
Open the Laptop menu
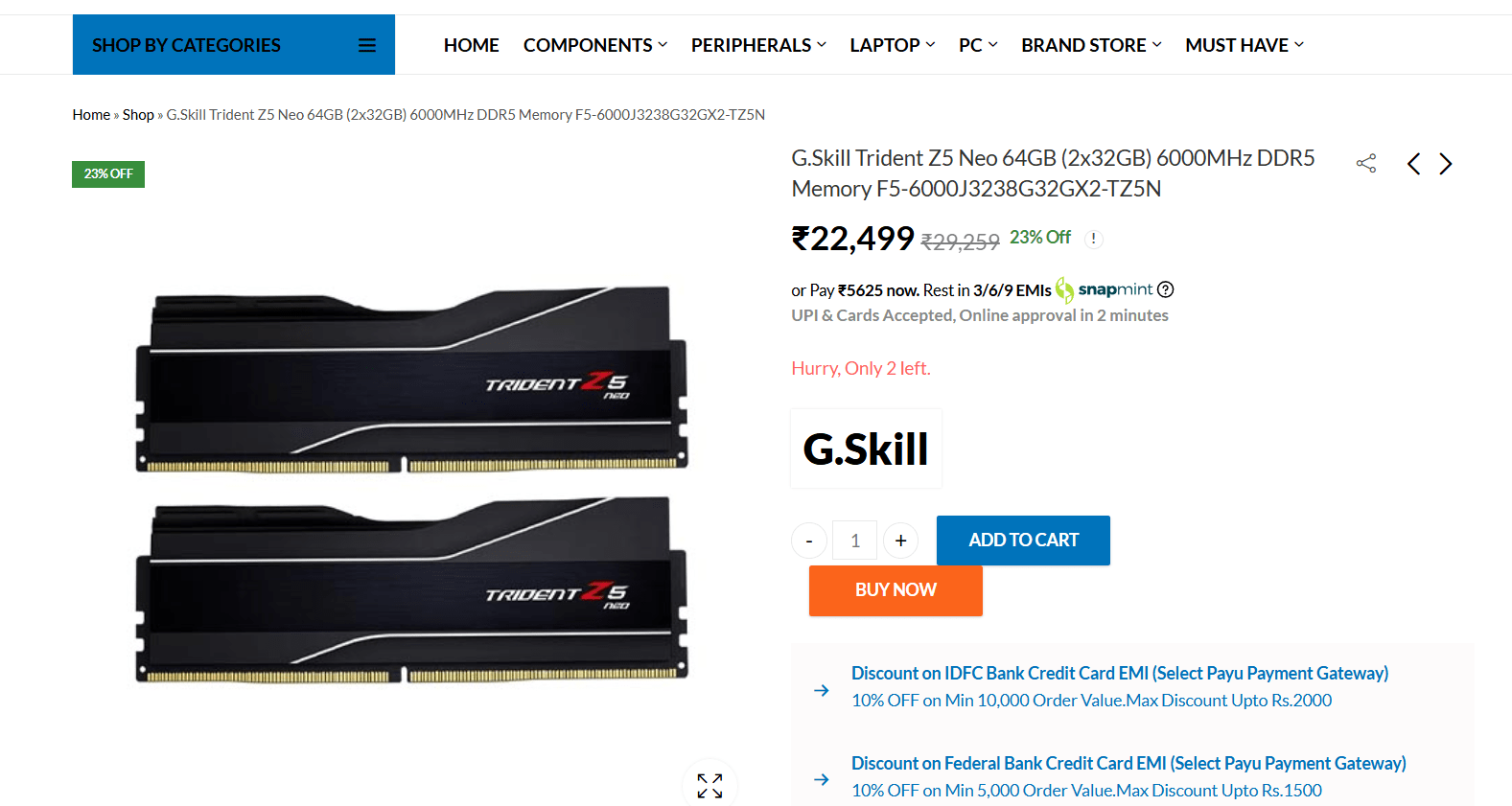(x=893, y=45)
